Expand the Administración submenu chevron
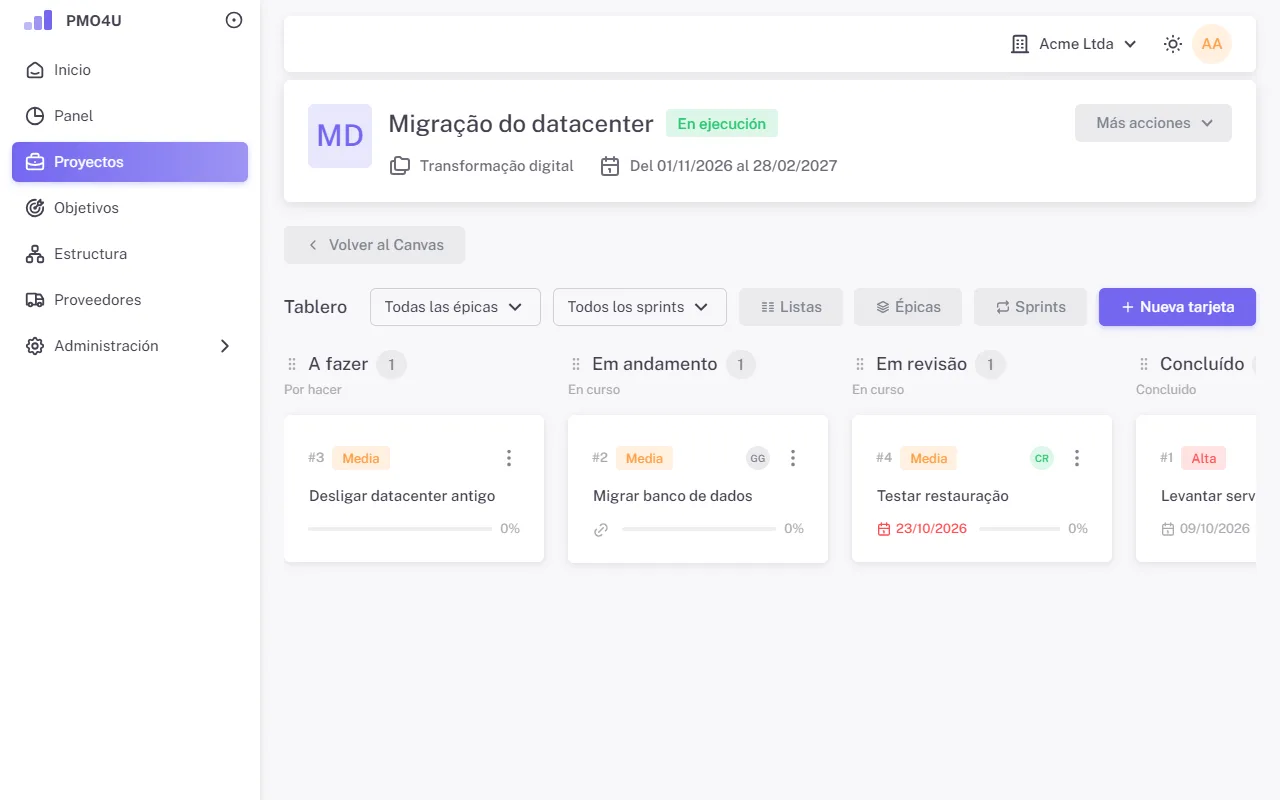1280x800 pixels. pos(225,346)
